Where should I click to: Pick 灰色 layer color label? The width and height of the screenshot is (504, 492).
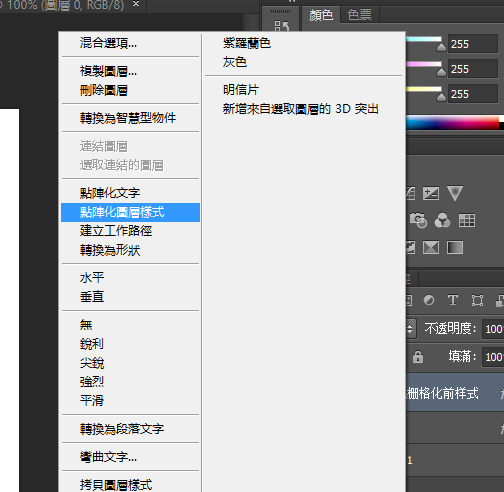(303, 62)
